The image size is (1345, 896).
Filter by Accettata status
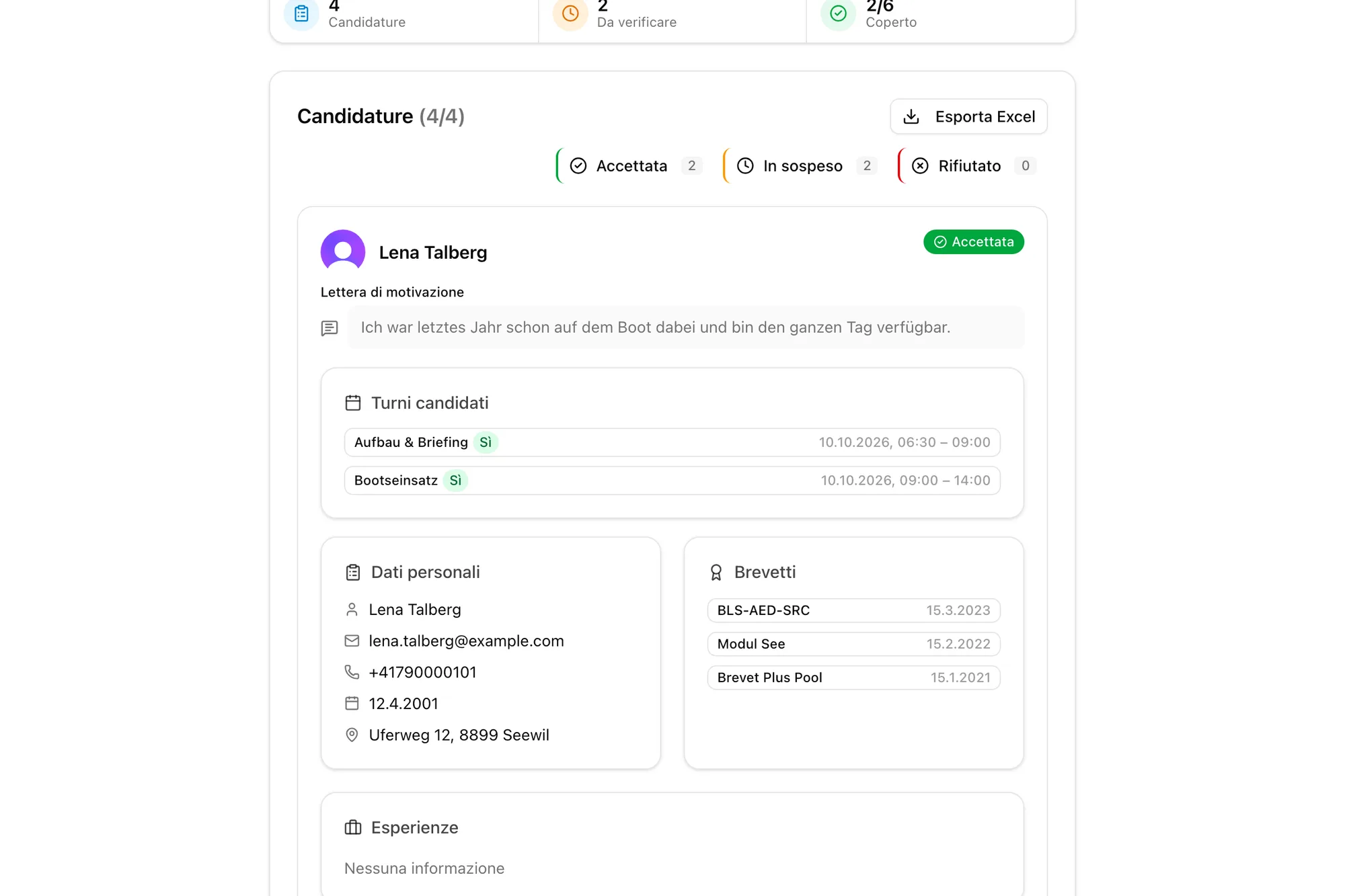630,165
